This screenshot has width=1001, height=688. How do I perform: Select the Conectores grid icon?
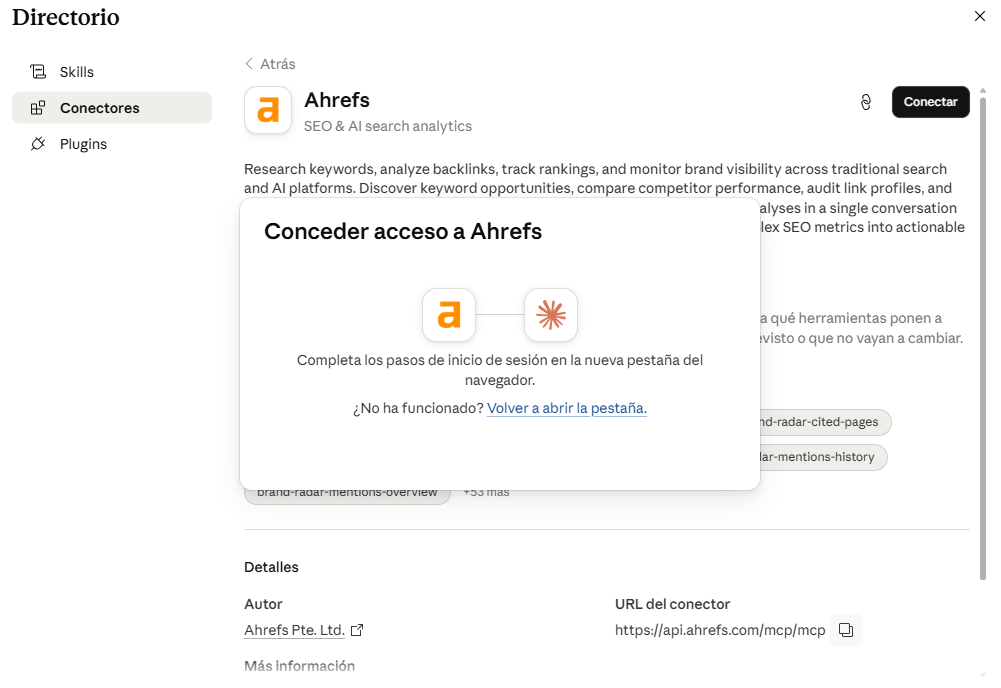[38, 108]
